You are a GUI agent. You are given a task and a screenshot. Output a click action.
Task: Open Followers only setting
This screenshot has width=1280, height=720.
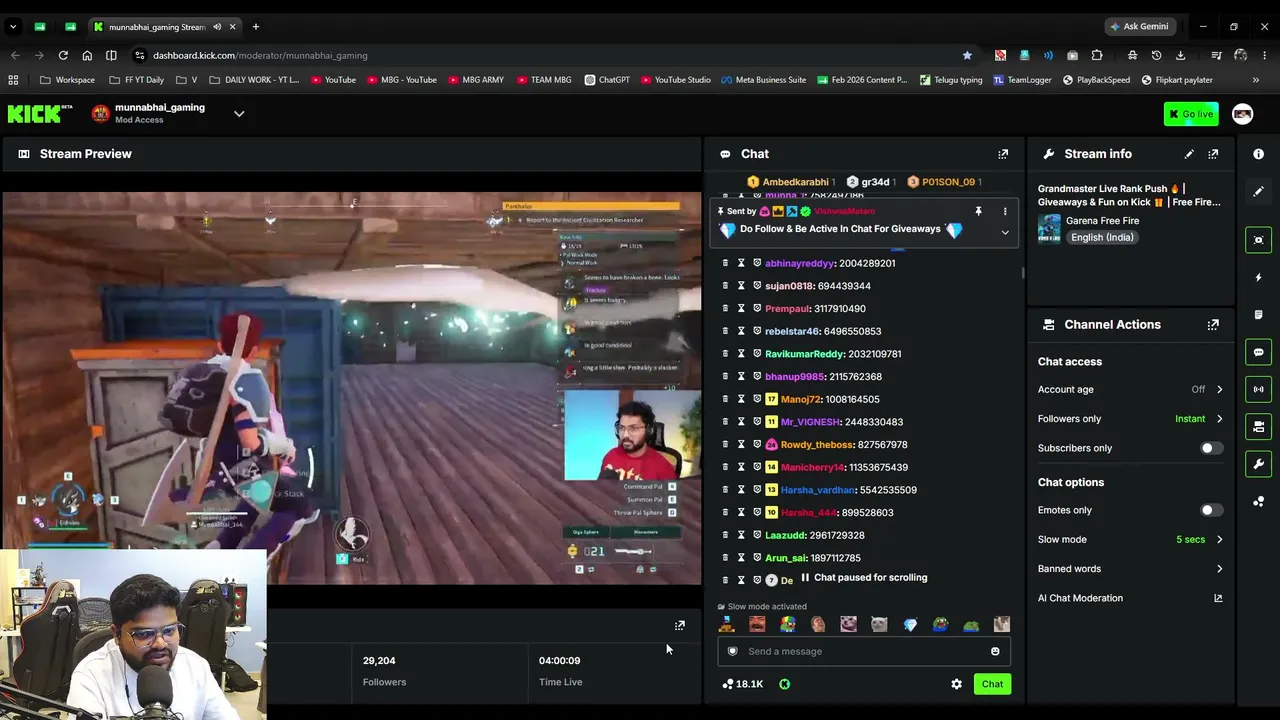click(x=1130, y=419)
